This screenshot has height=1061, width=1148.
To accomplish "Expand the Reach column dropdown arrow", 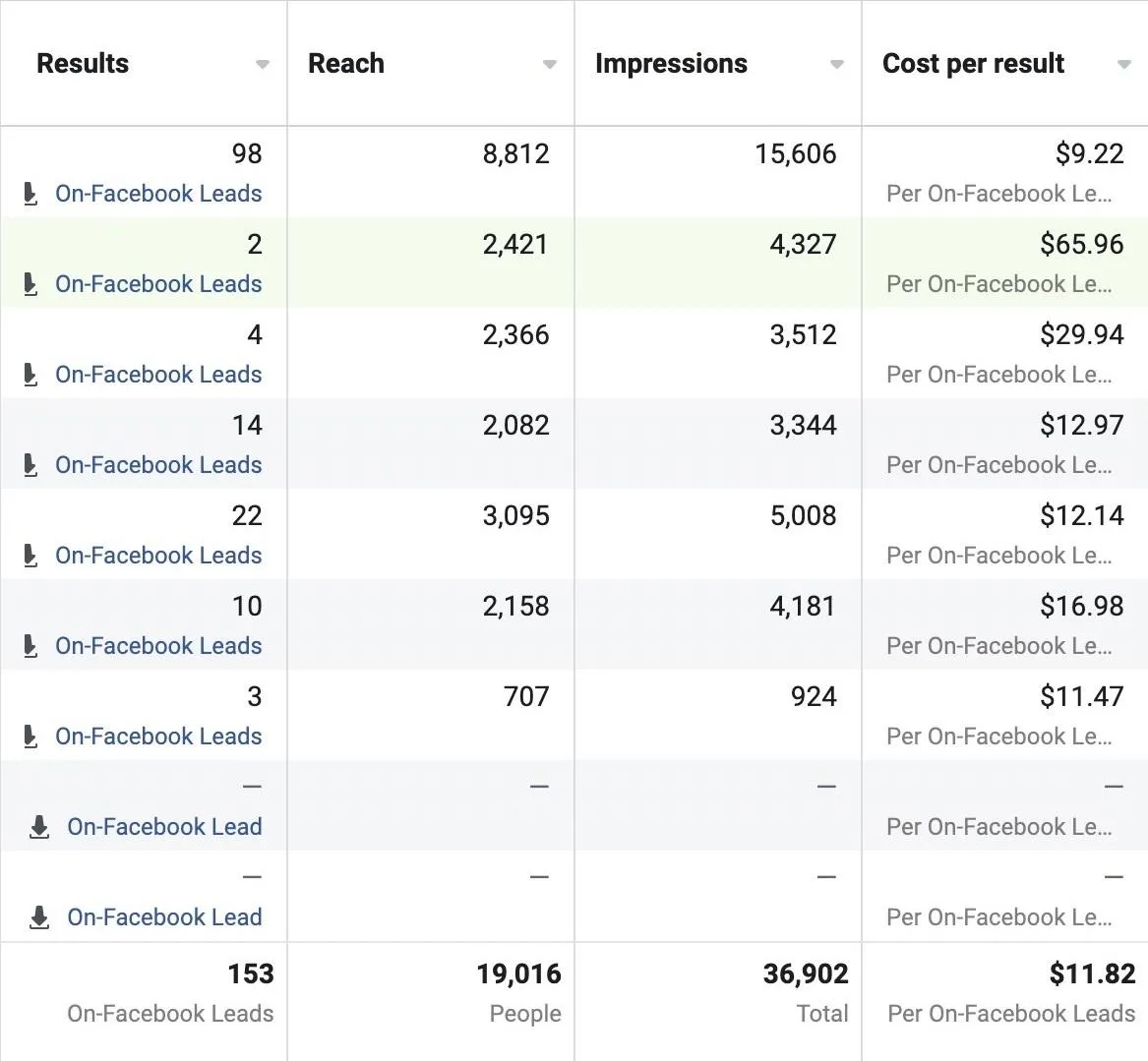I will (550, 65).
